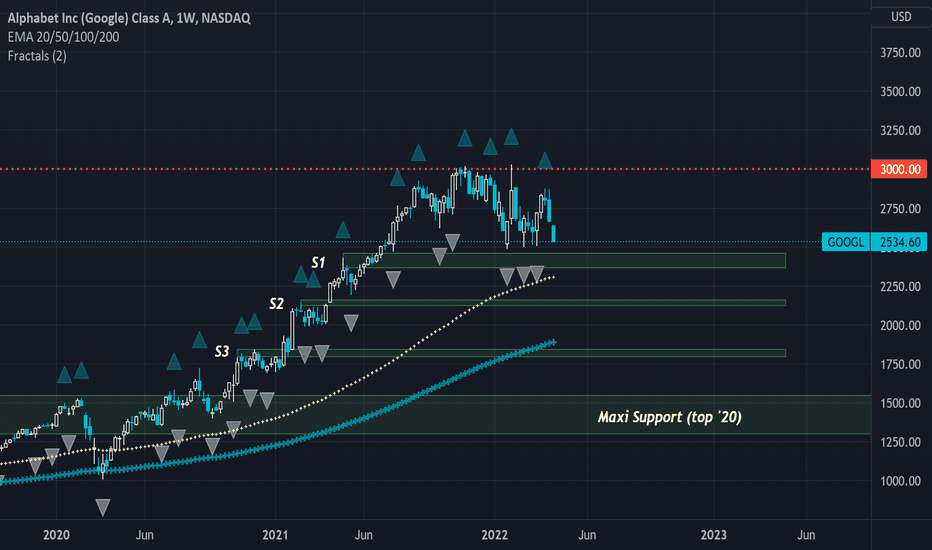
Task: Click the gray down fractal below the March 2020 low
Action: coord(103,507)
